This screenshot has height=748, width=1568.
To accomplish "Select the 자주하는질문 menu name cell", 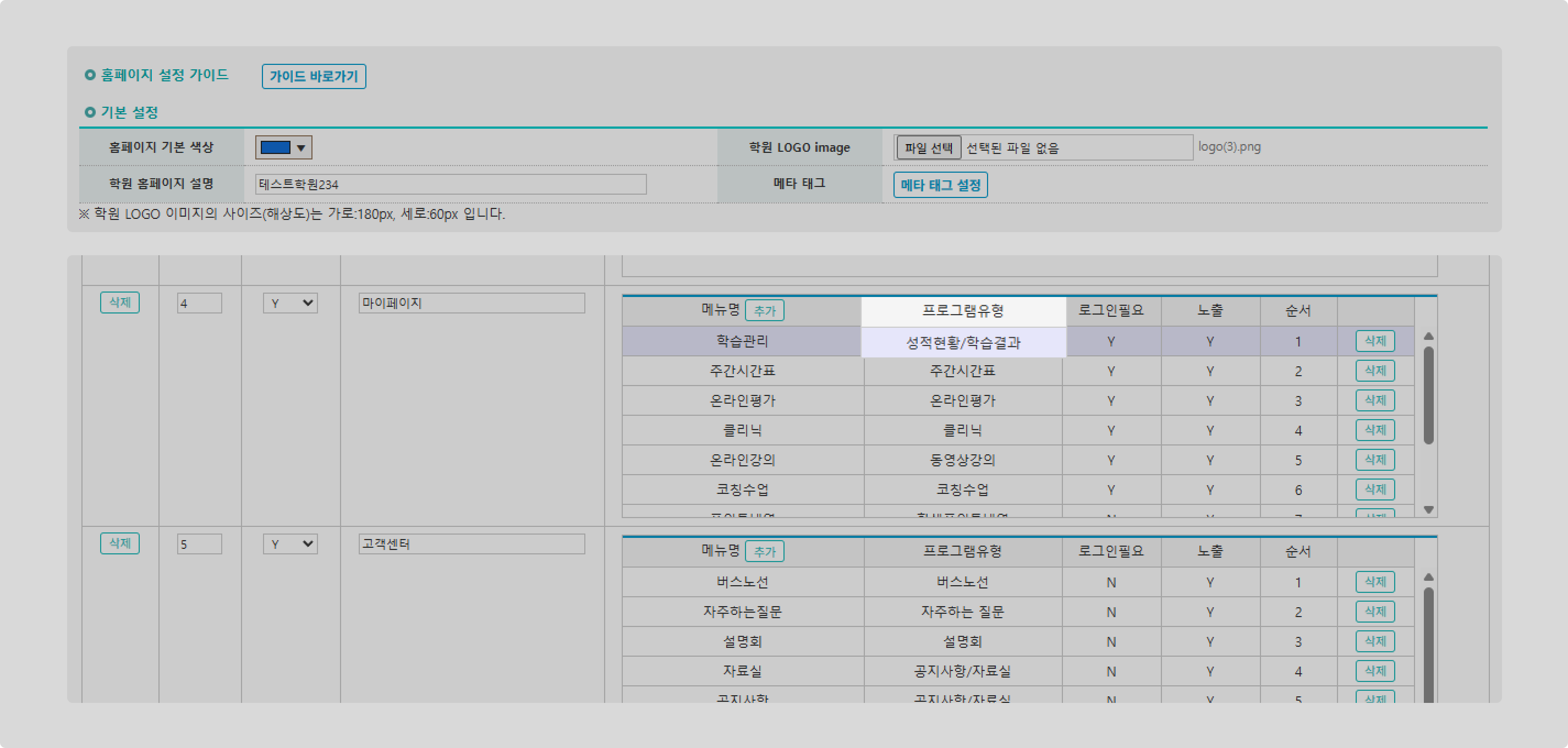I will pyautogui.click(x=742, y=612).
